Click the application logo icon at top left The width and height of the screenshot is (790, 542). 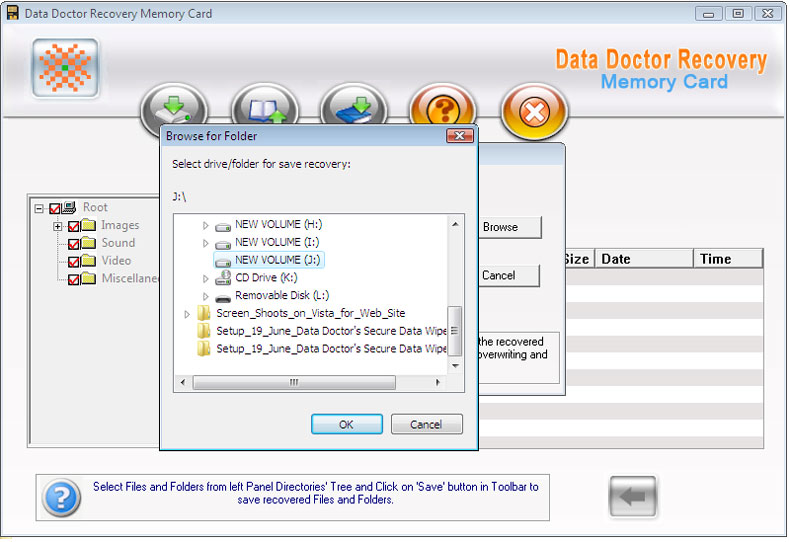65,68
